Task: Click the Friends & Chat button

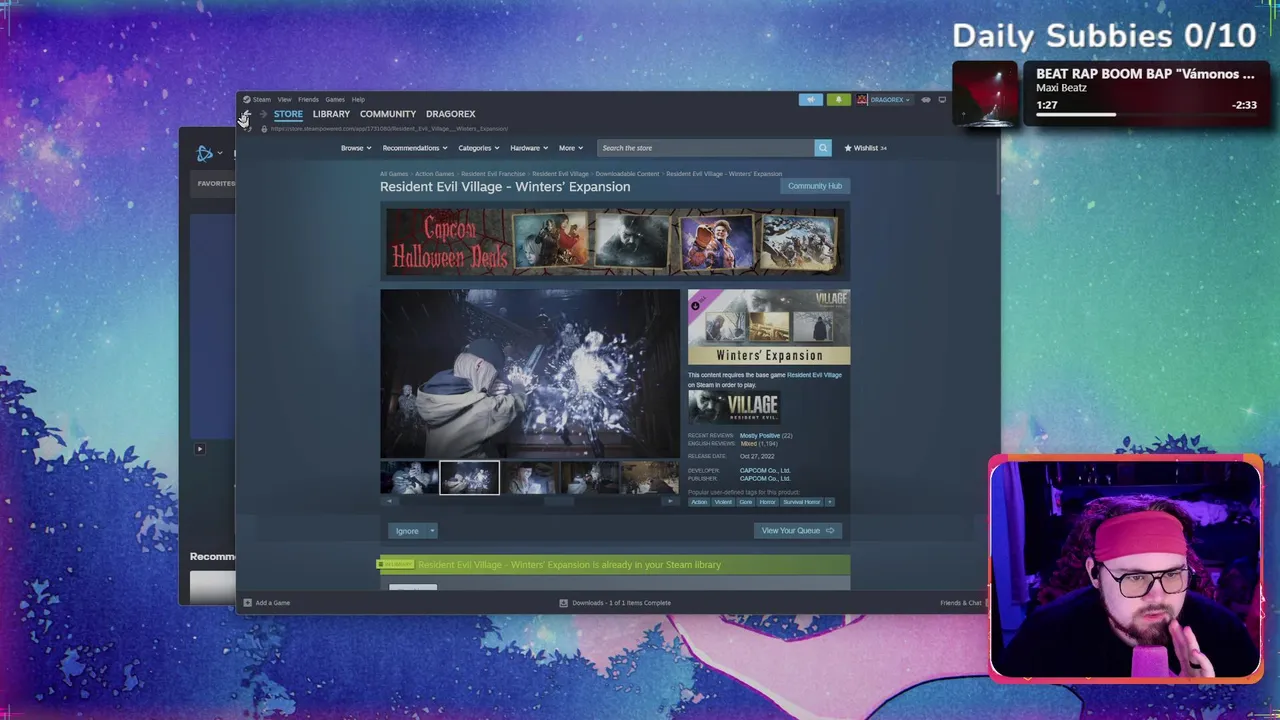Action: [961, 603]
